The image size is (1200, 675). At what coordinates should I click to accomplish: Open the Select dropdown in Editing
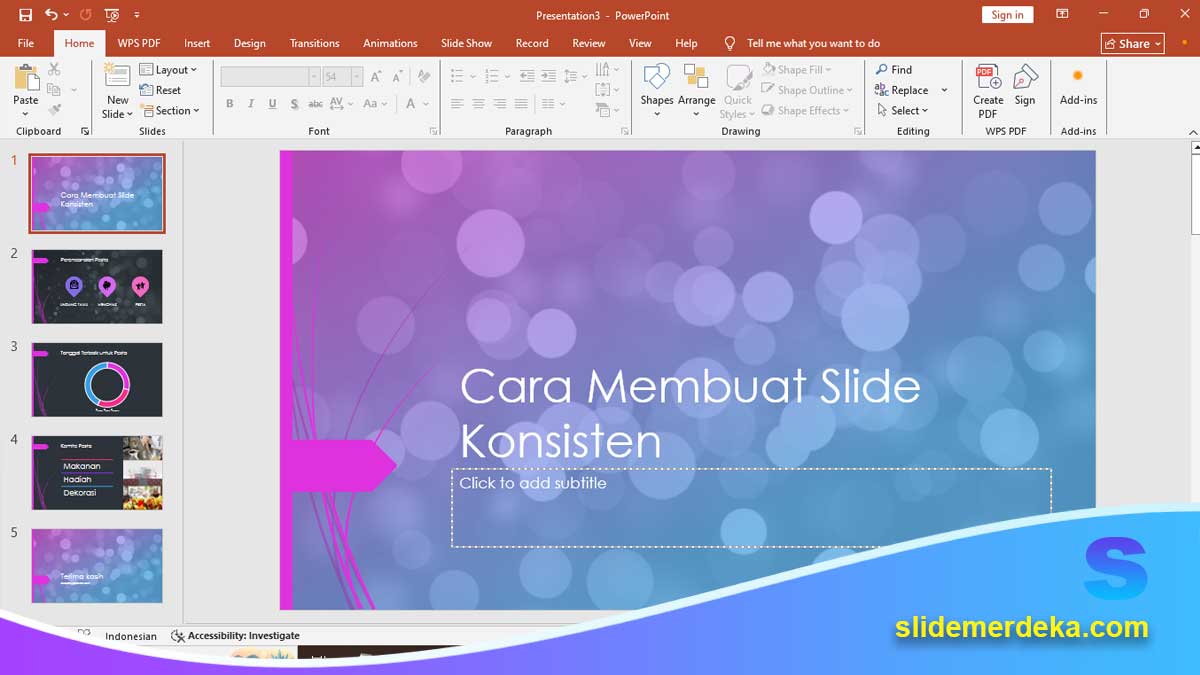click(x=903, y=111)
